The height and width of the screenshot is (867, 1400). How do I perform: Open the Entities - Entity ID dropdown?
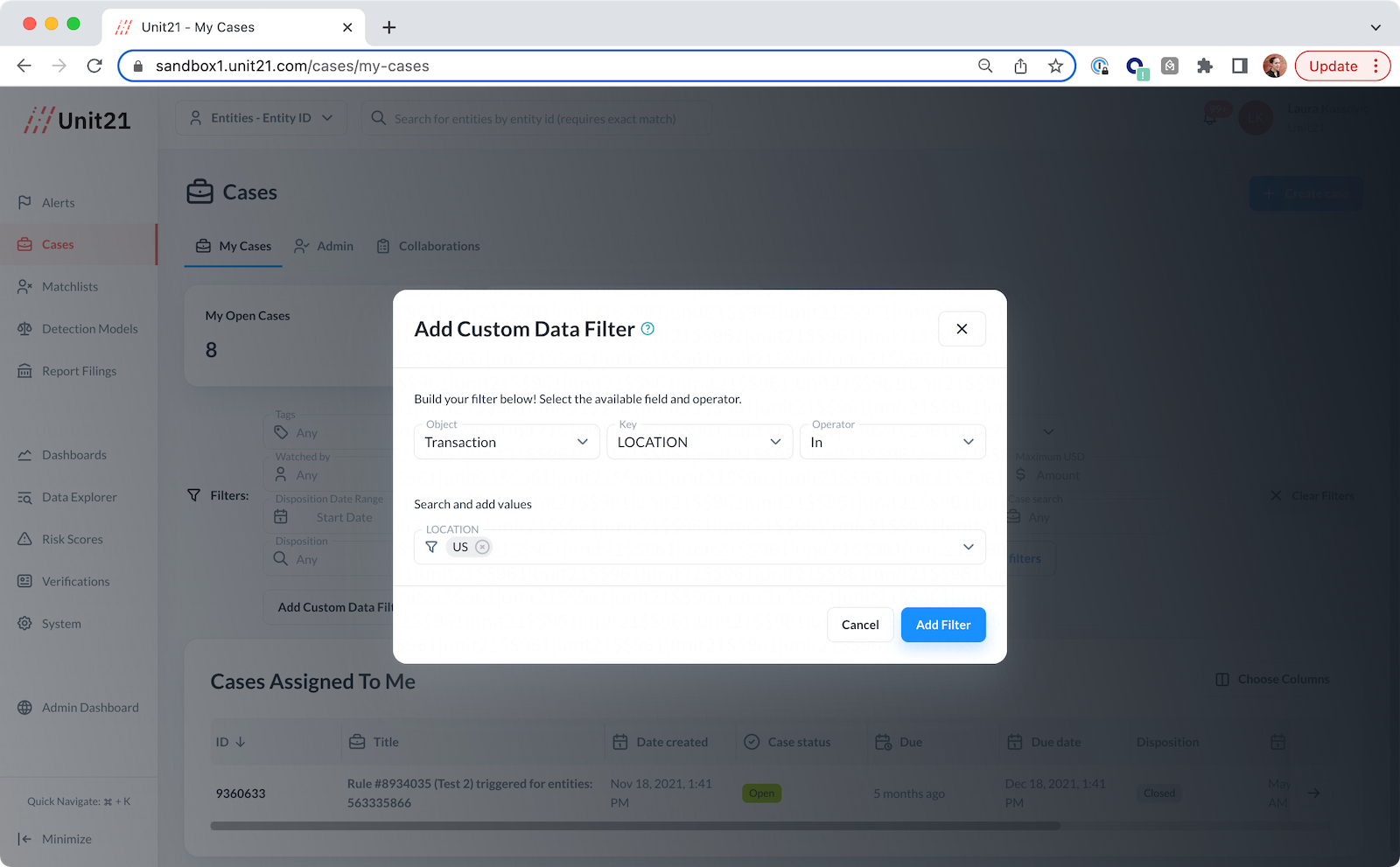[262, 118]
